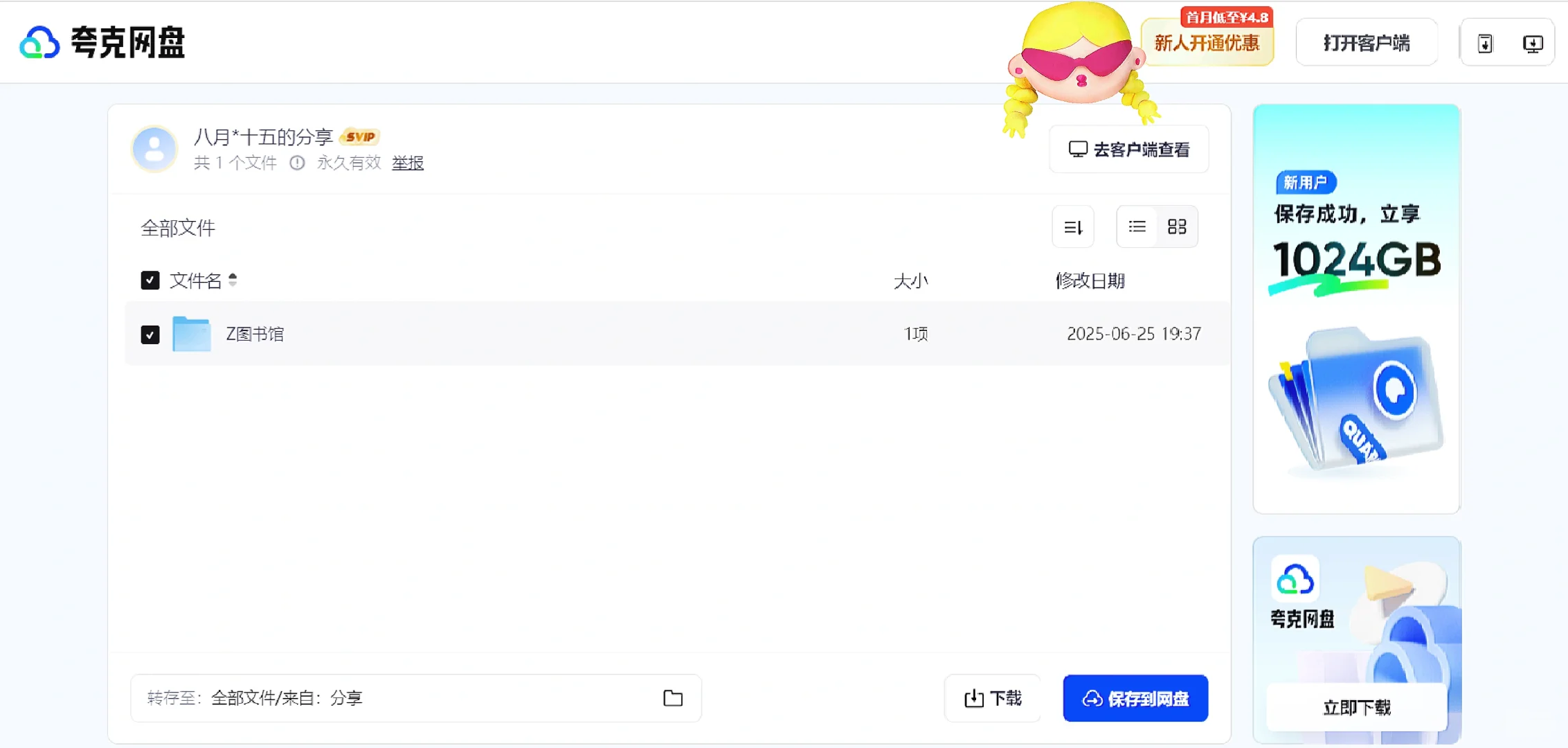Click the 修改日期 column header

click(1090, 280)
